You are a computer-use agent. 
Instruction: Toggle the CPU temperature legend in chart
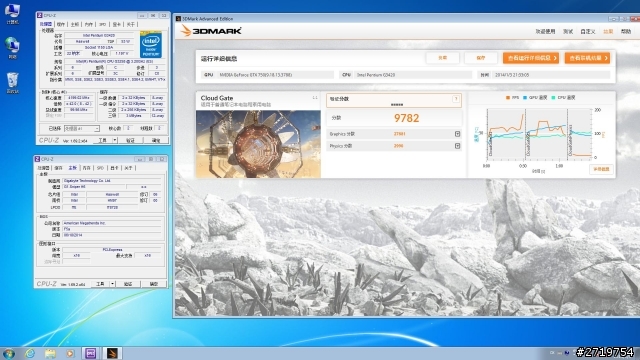coord(563,98)
